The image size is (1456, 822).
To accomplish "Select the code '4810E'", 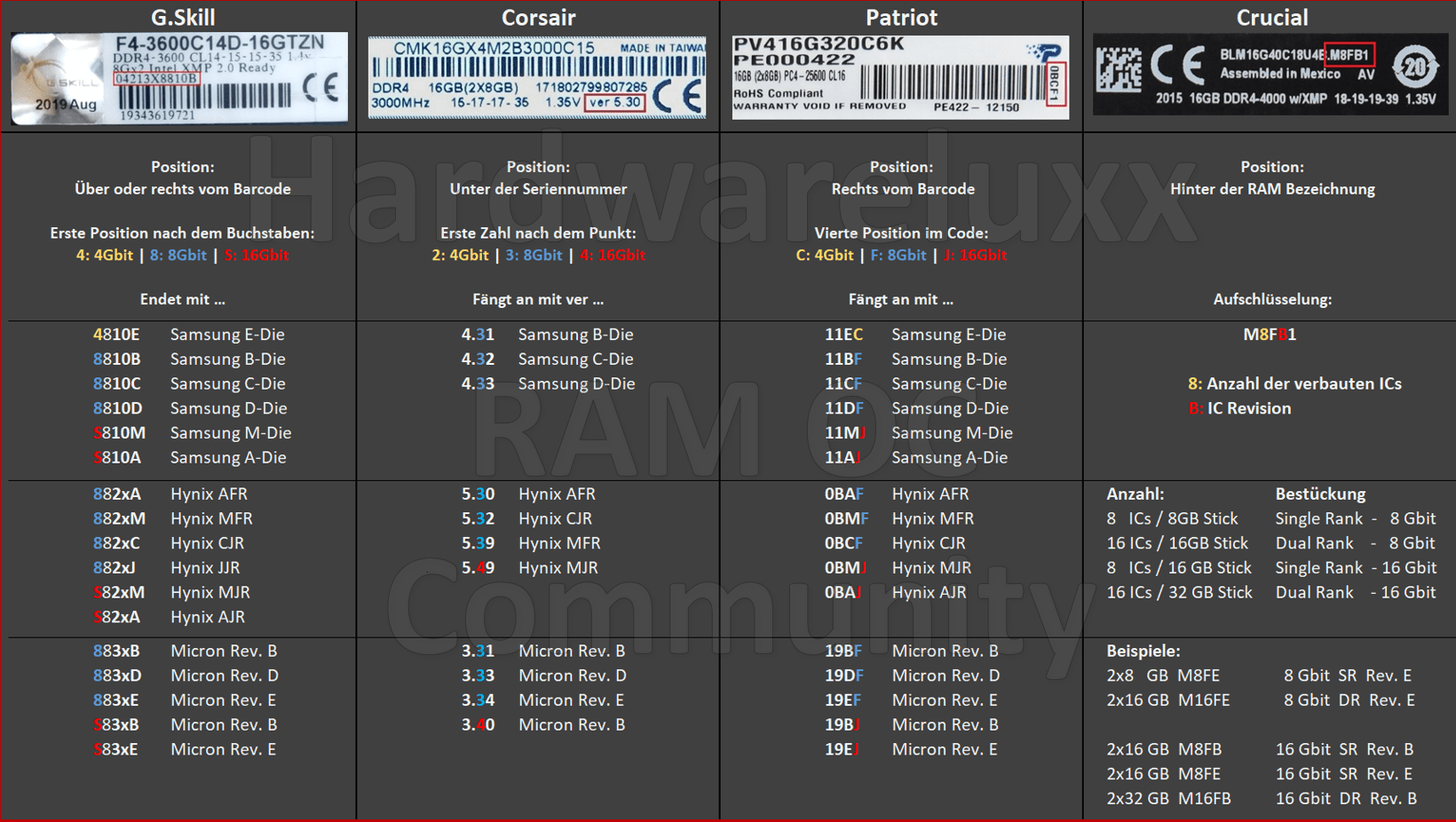I will click(x=116, y=335).
